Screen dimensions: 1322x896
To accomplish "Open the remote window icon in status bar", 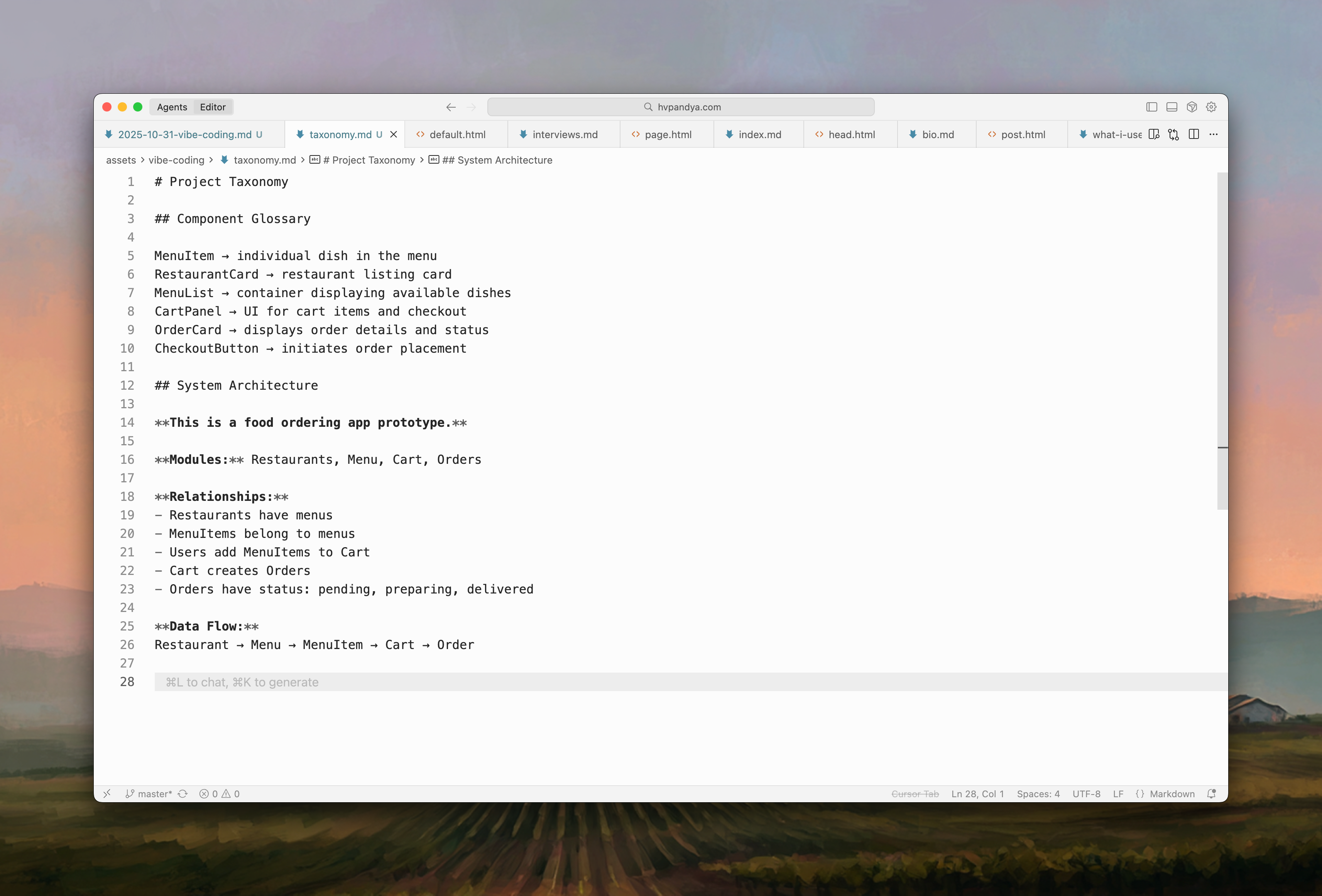I will [107, 794].
